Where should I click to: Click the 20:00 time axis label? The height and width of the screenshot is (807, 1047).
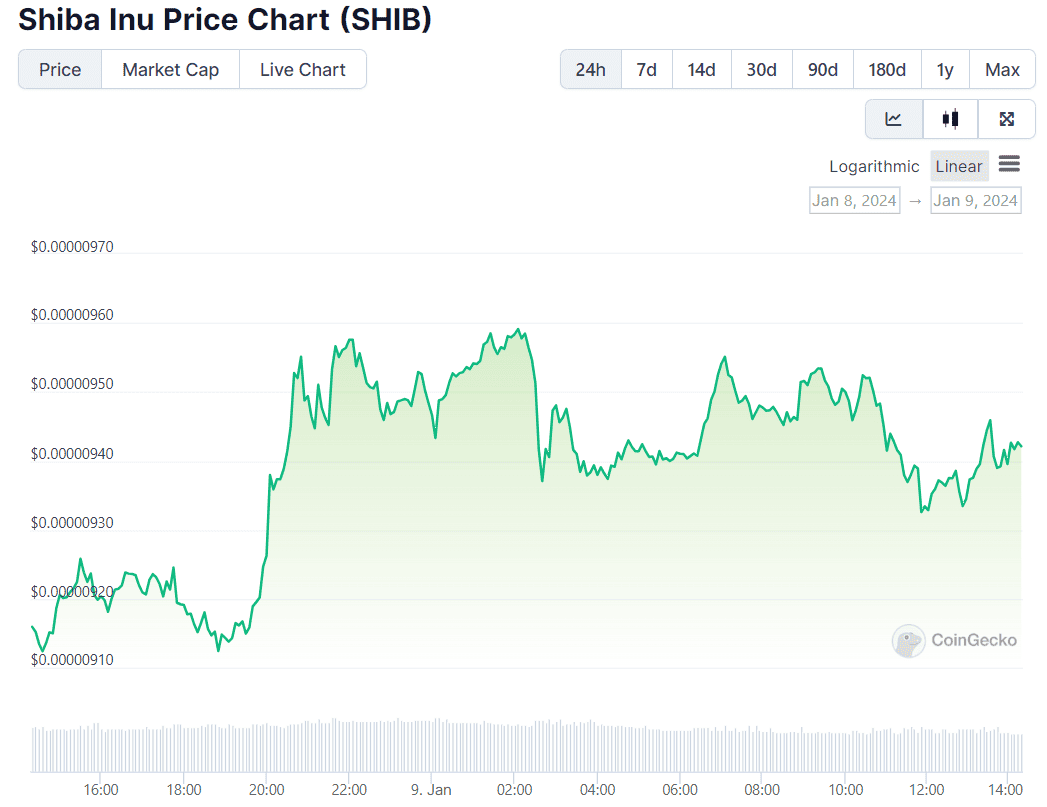266,790
